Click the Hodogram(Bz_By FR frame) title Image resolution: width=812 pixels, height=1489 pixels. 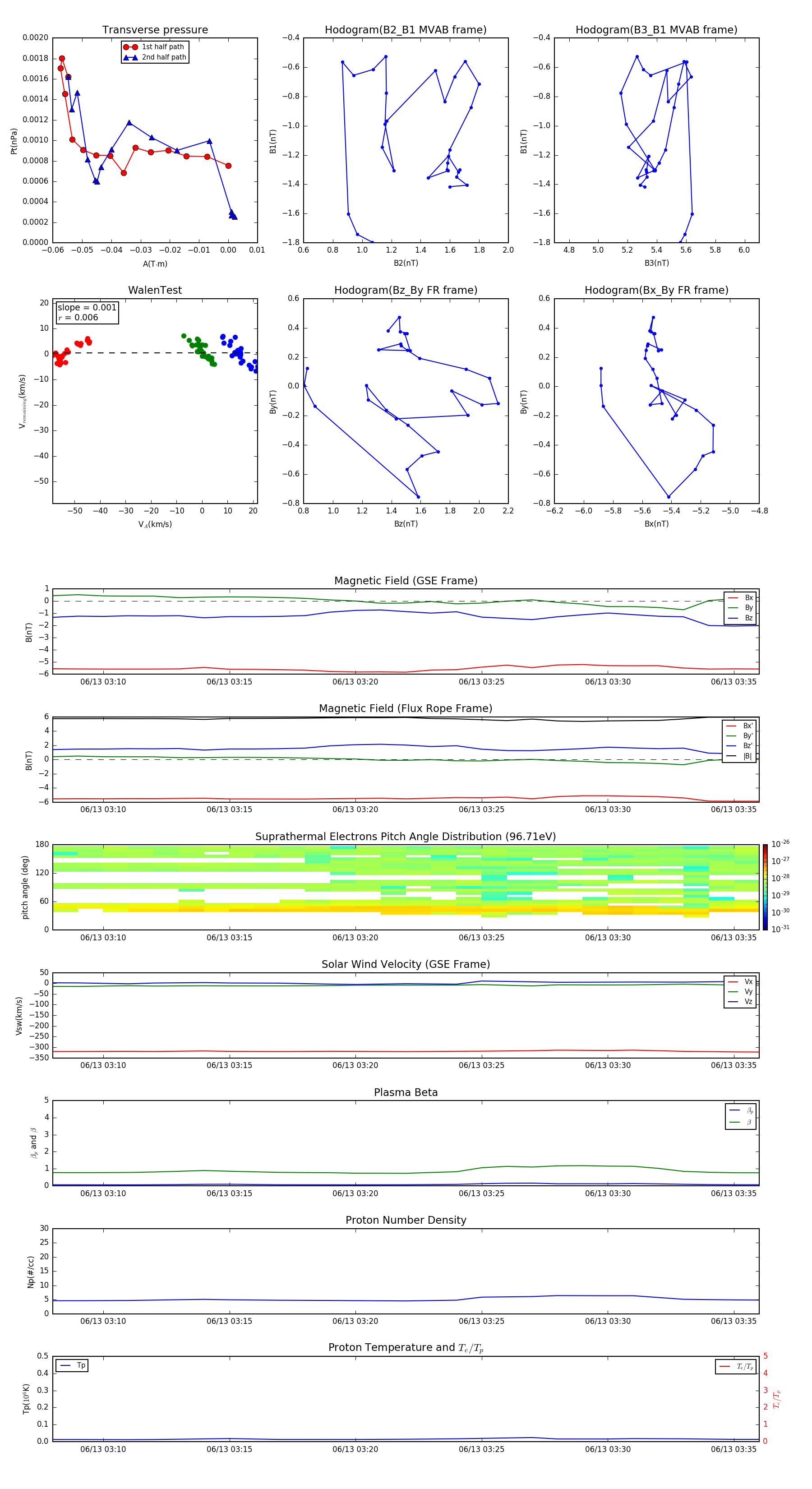pos(406,290)
